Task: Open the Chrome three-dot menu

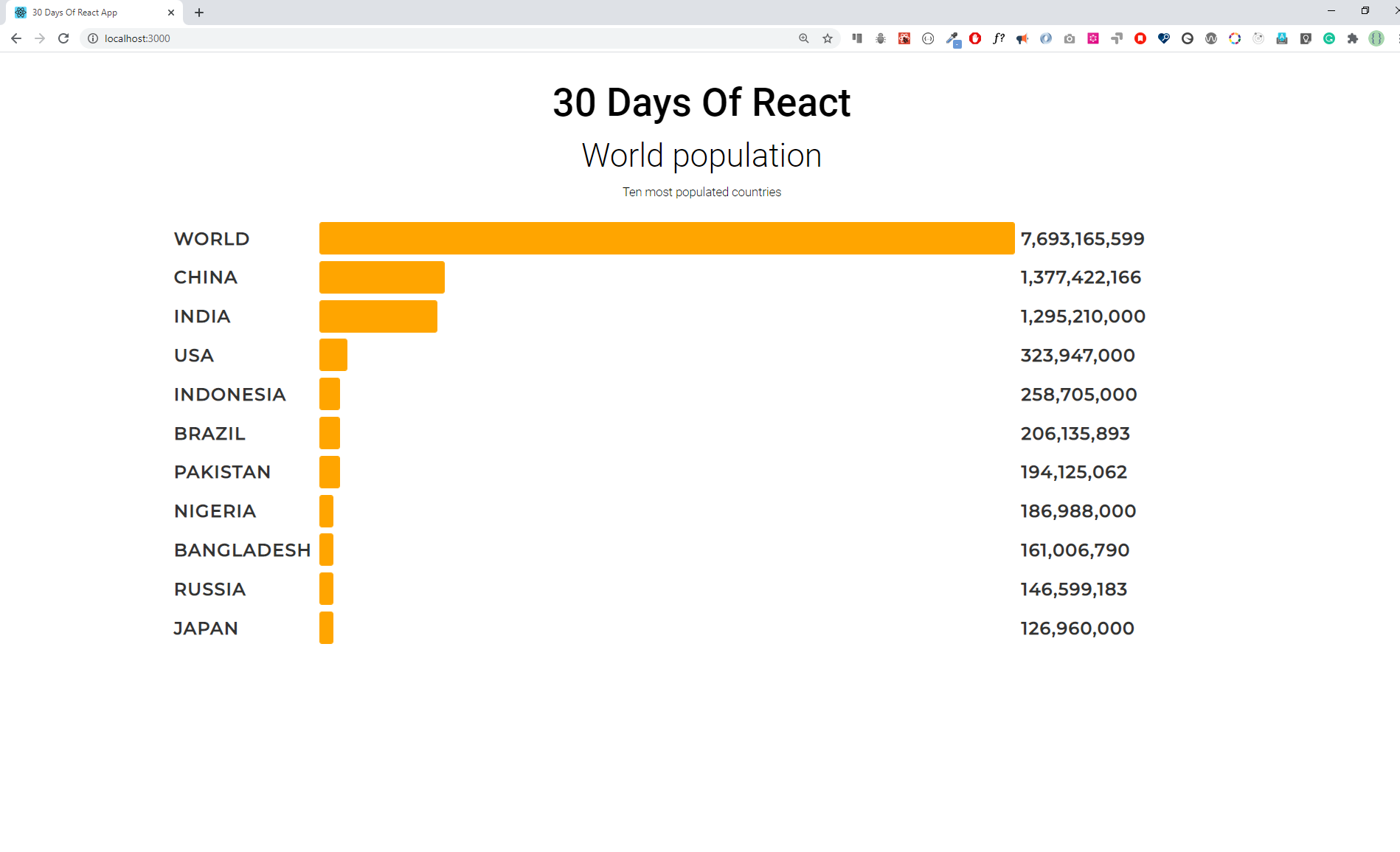Action: click(x=1396, y=38)
